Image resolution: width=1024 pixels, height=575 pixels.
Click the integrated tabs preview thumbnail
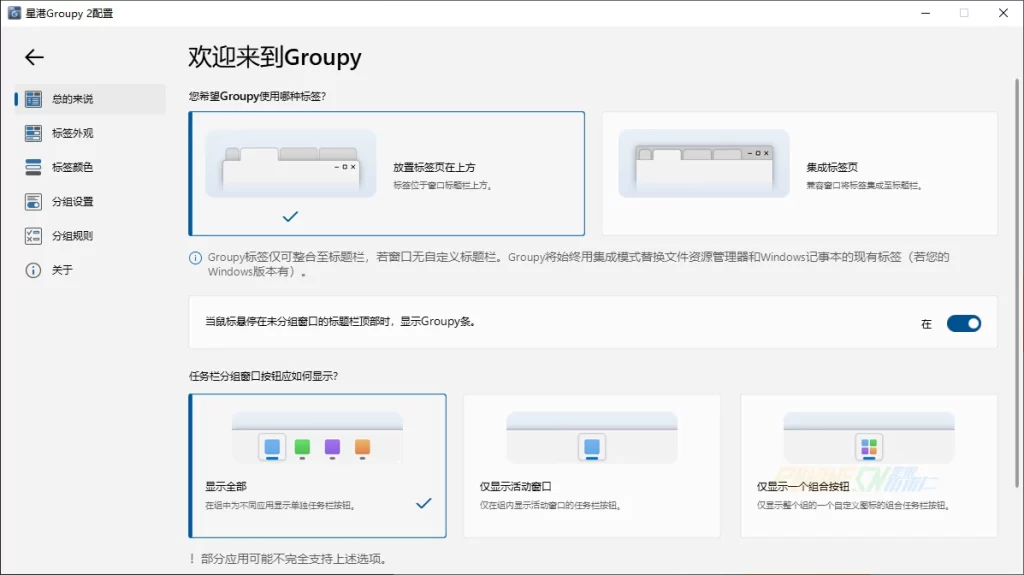coord(704,163)
